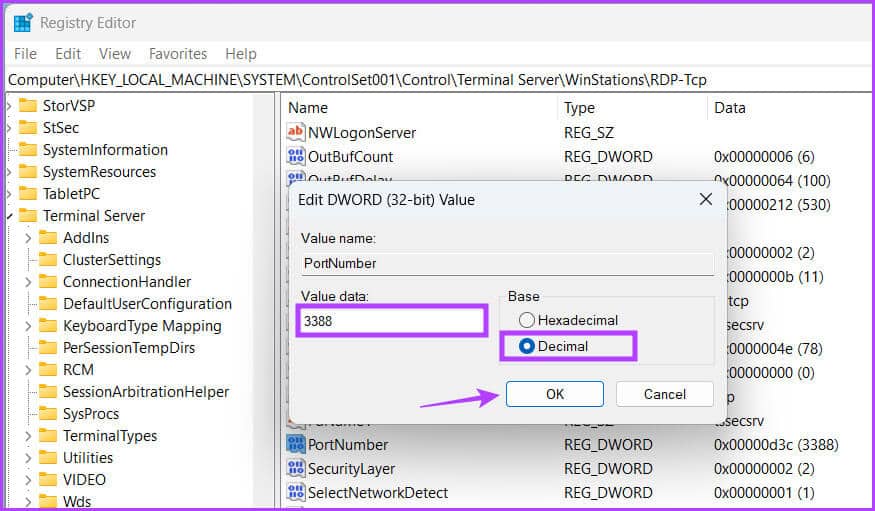Confirm the DWORD edit with OK
This screenshot has width=875, height=511.
(x=555, y=394)
